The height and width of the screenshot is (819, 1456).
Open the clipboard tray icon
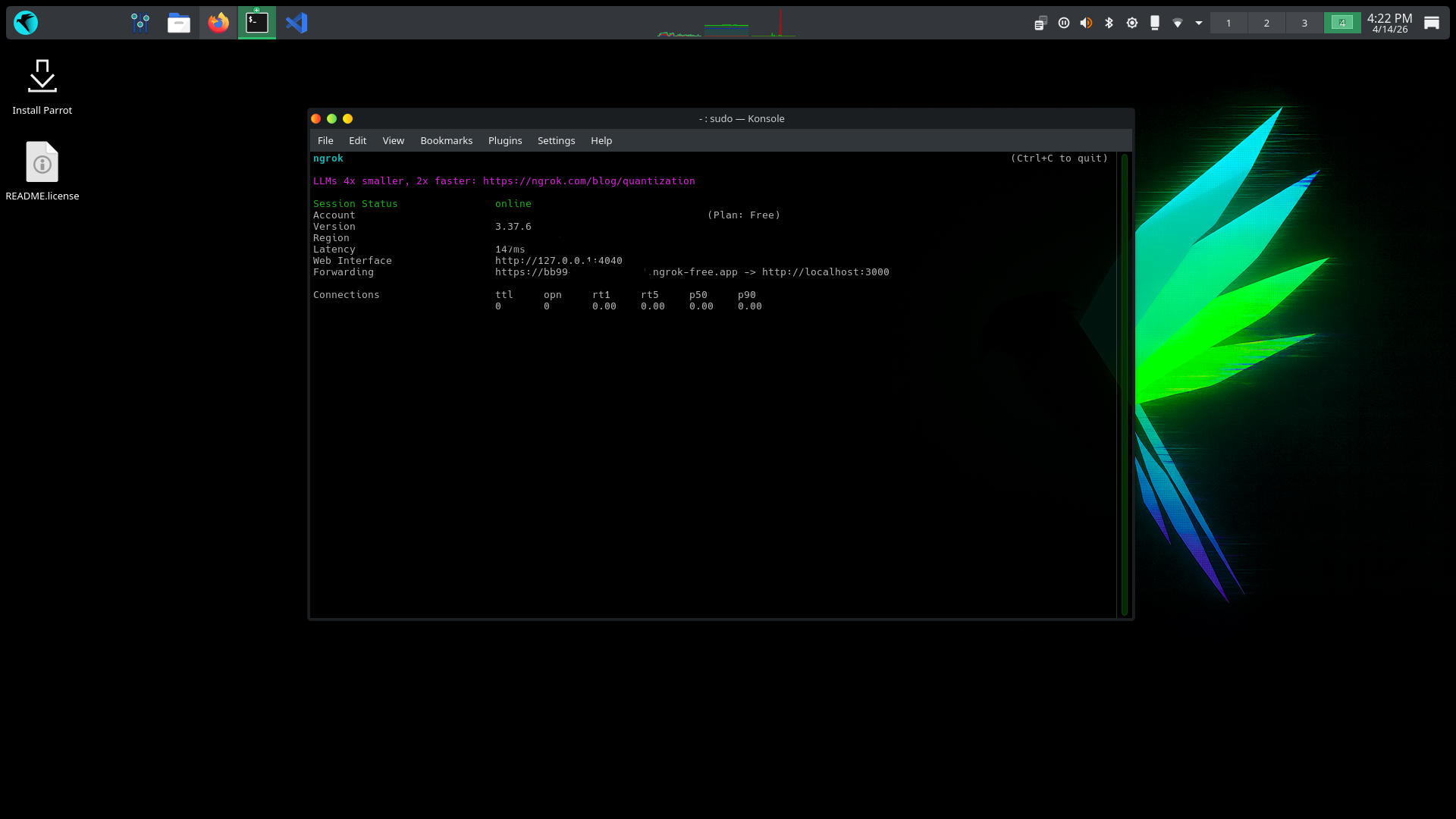[x=1040, y=23]
